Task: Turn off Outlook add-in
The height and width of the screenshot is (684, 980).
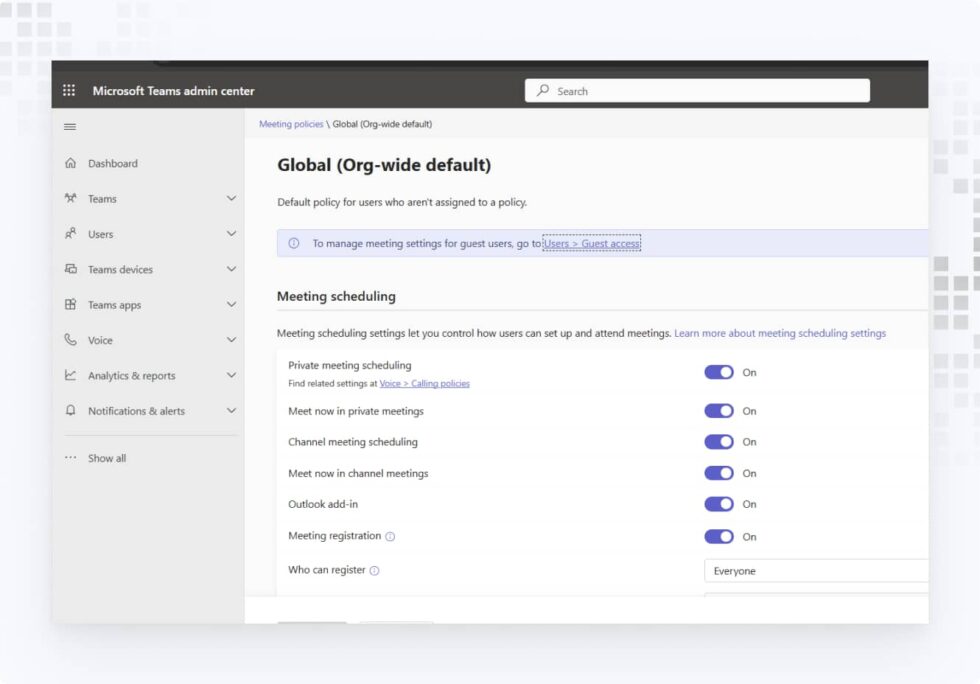Action: tap(718, 504)
